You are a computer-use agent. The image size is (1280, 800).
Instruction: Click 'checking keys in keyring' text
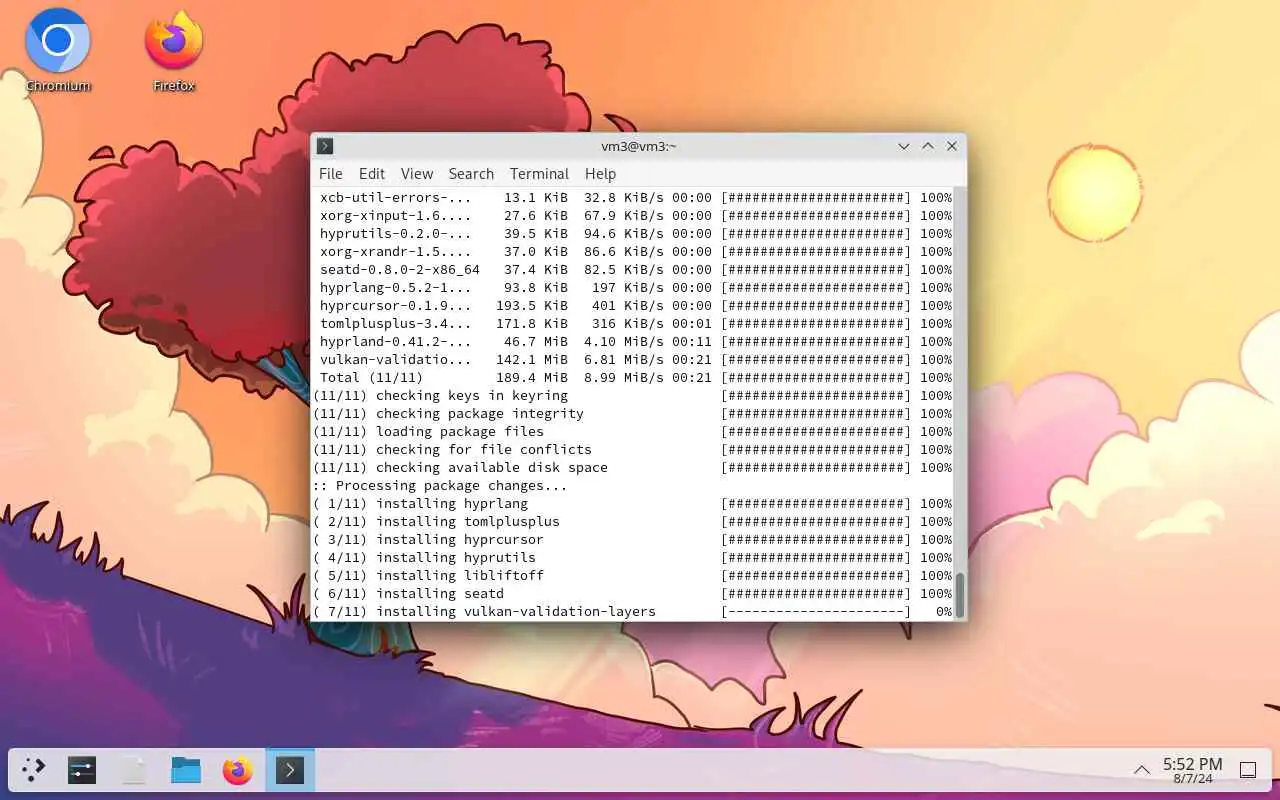coord(472,395)
